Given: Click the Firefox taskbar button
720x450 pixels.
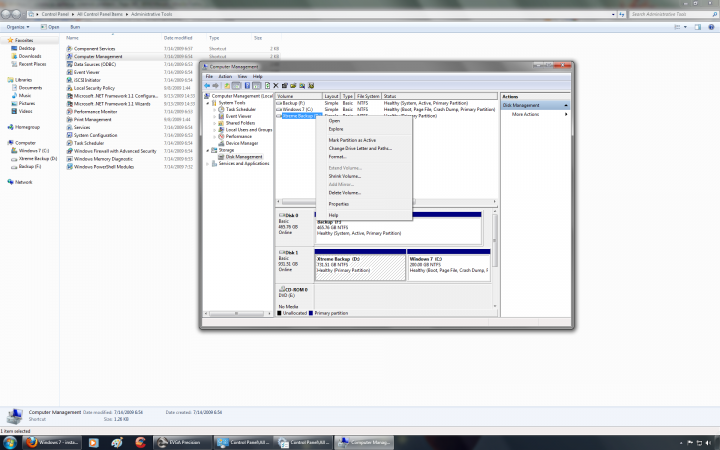Looking at the screenshot, I should 52,442.
